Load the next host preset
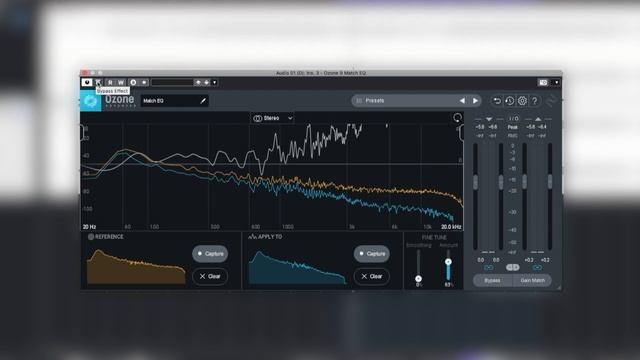 coord(207,82)
